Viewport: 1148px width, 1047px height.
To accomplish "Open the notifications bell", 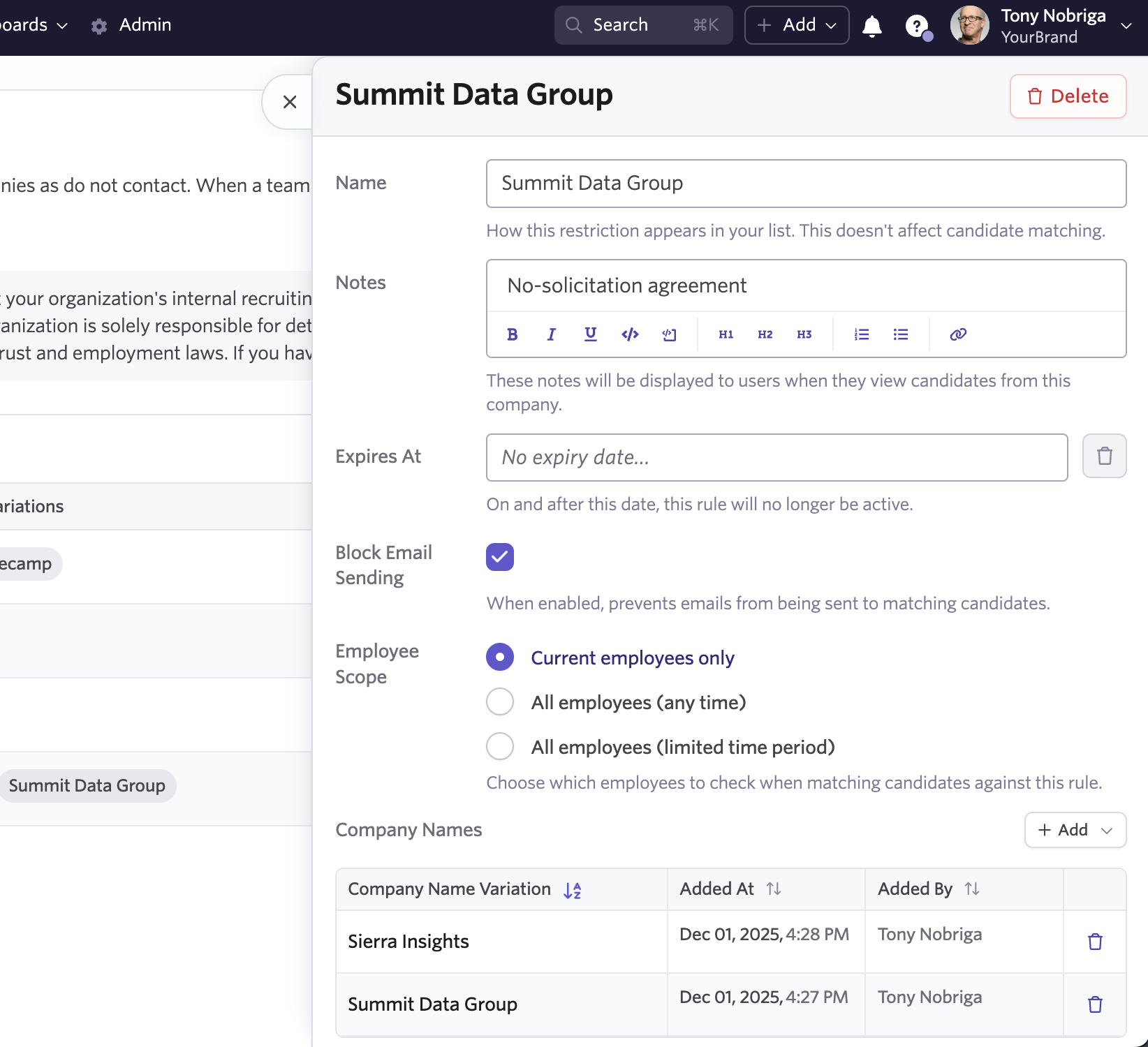I will 871,26.
